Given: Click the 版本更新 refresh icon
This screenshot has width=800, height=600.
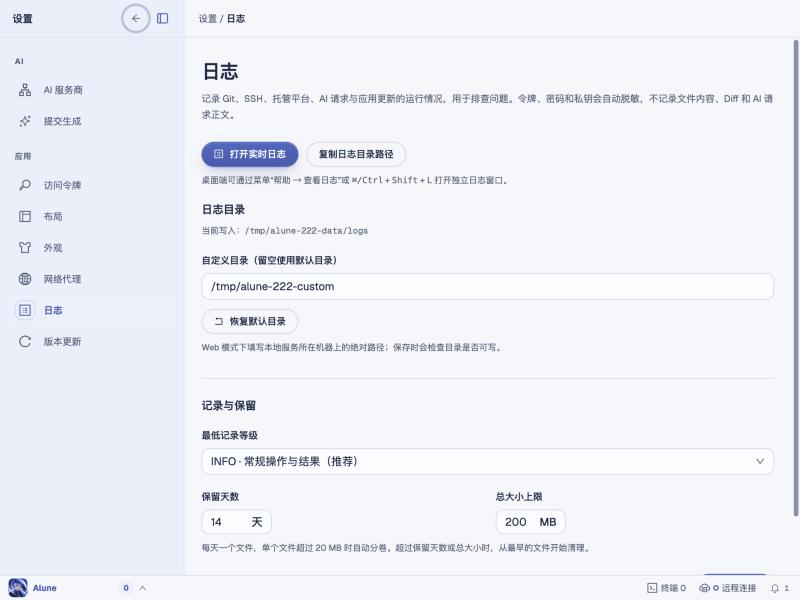Looking at the screenshot, I should 24,341.
